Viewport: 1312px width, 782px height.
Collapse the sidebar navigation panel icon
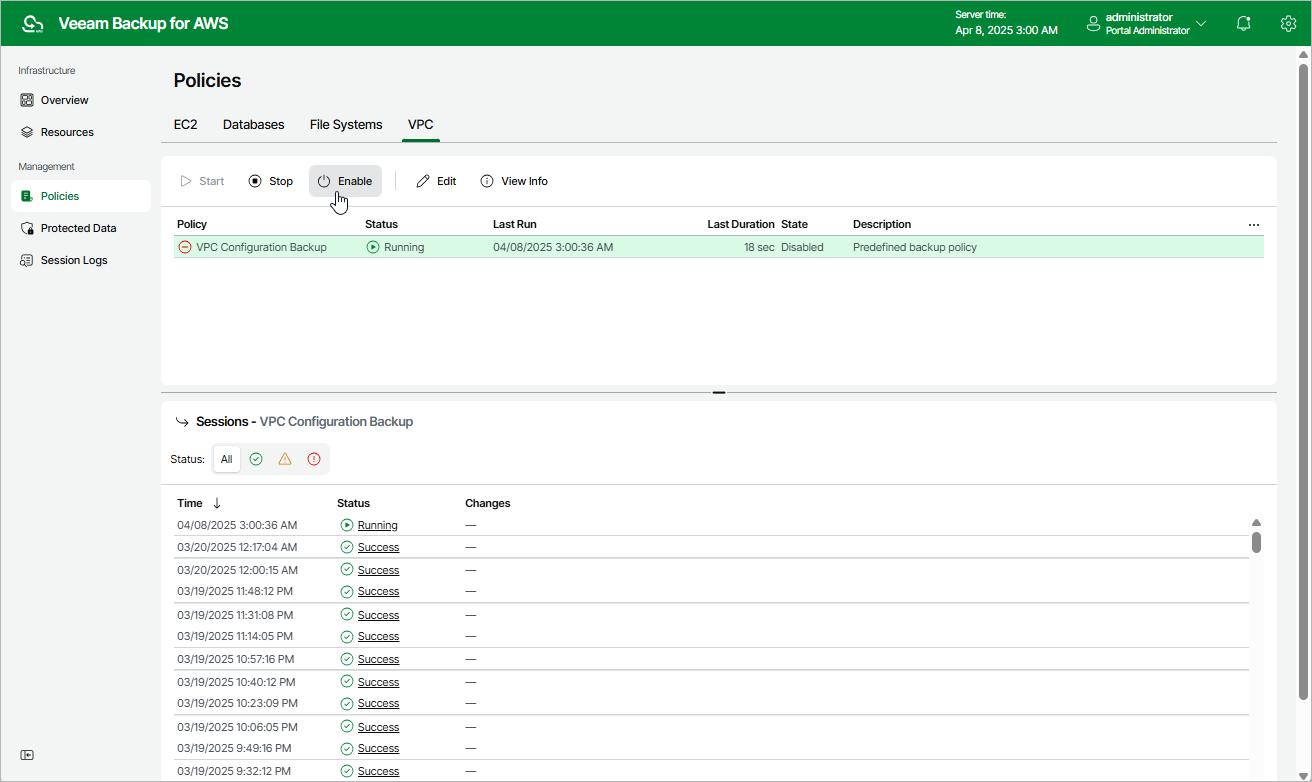(x=27, y=755)
